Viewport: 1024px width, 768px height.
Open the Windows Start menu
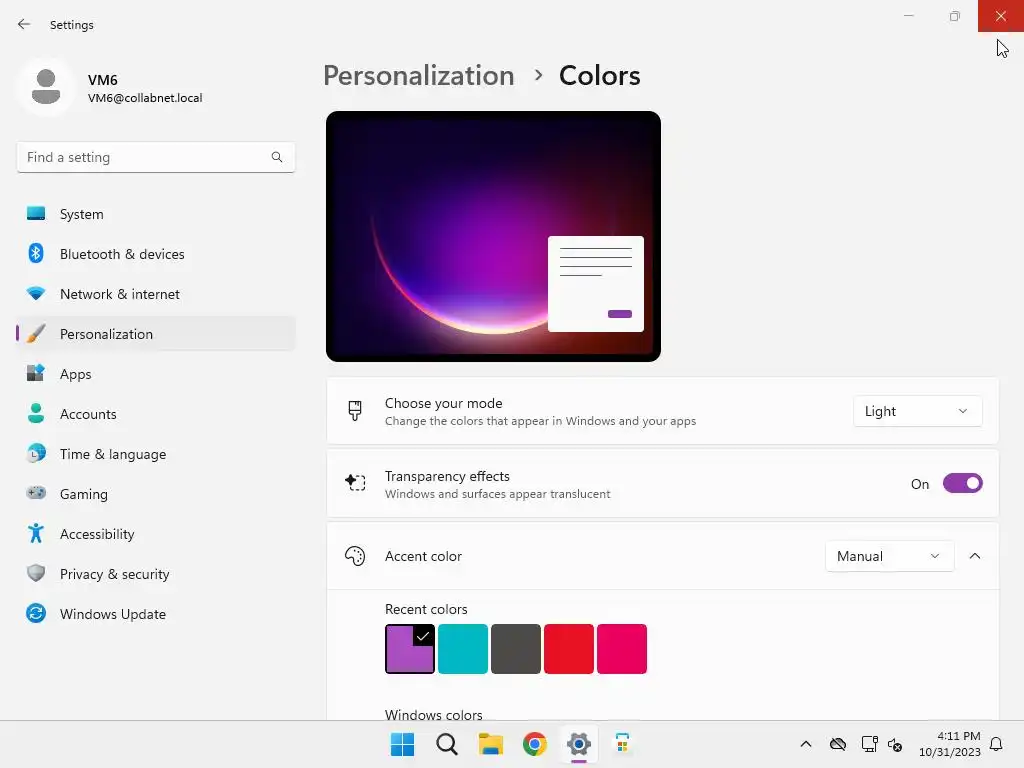click(402, 744)
